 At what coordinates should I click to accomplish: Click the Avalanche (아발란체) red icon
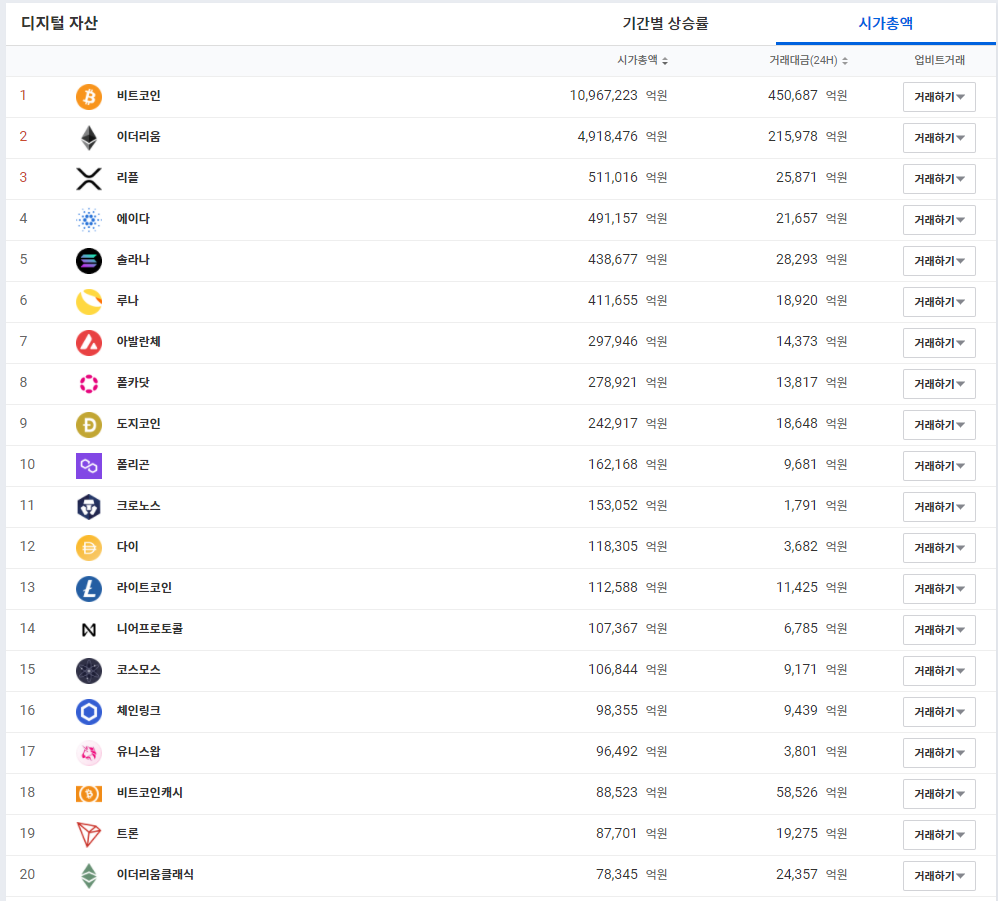pos(89,343)
